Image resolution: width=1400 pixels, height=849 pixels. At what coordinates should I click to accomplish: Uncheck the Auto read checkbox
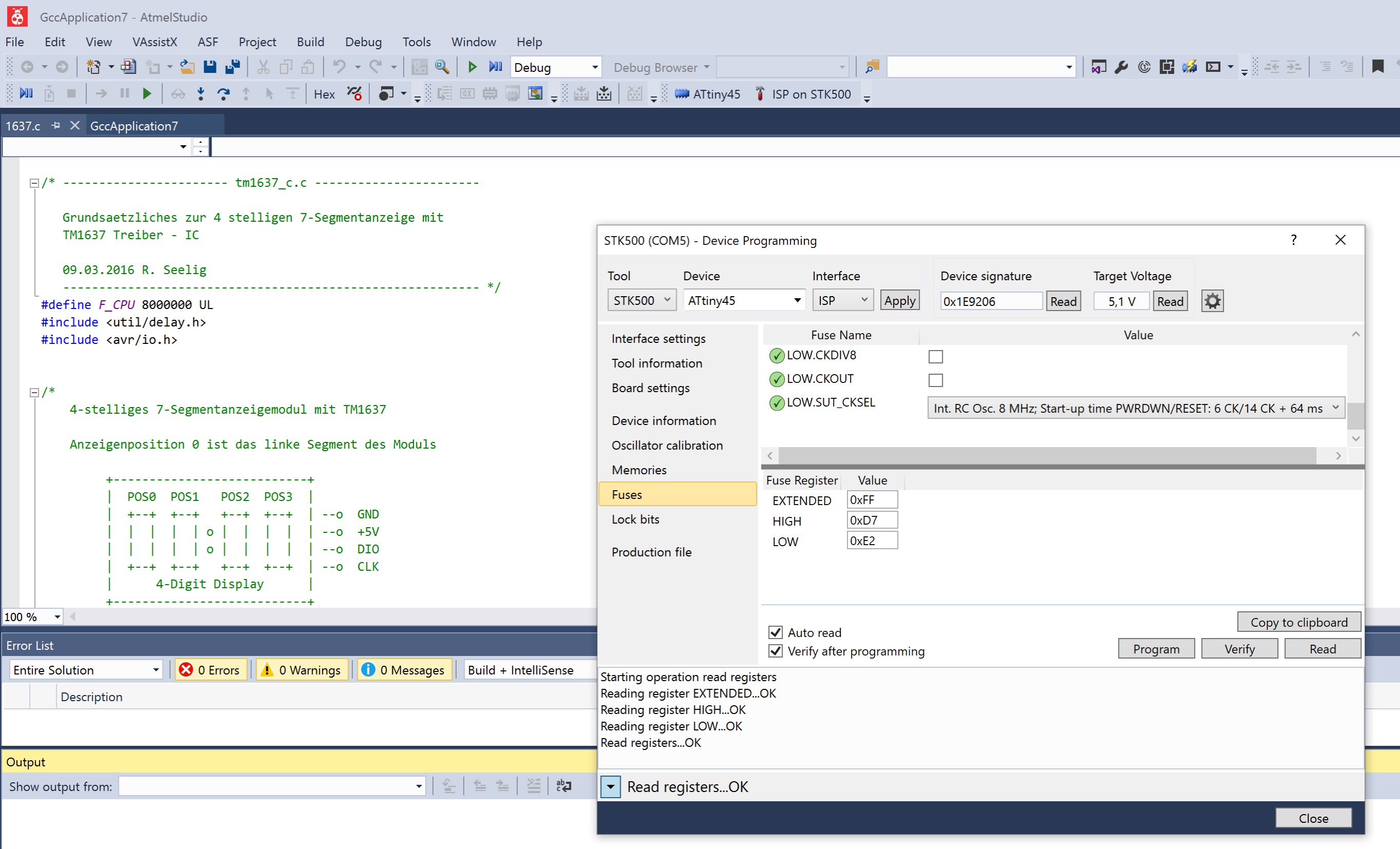point(775,632)
